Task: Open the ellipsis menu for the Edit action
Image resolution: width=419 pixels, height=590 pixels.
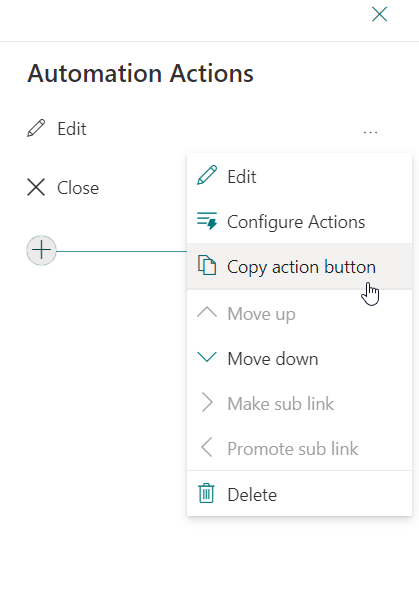Action: (x=370, y=132)
